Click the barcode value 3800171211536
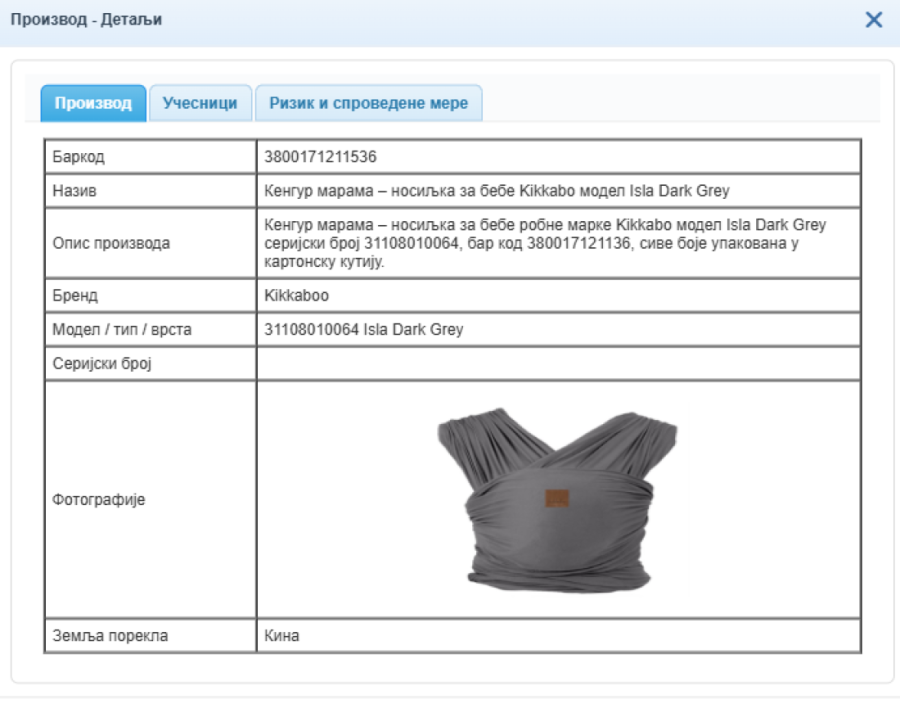 (x=320, y=157)
